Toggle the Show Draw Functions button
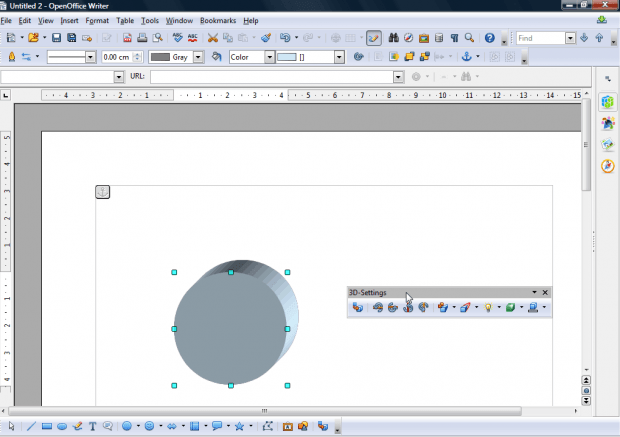 pos(373,38)
